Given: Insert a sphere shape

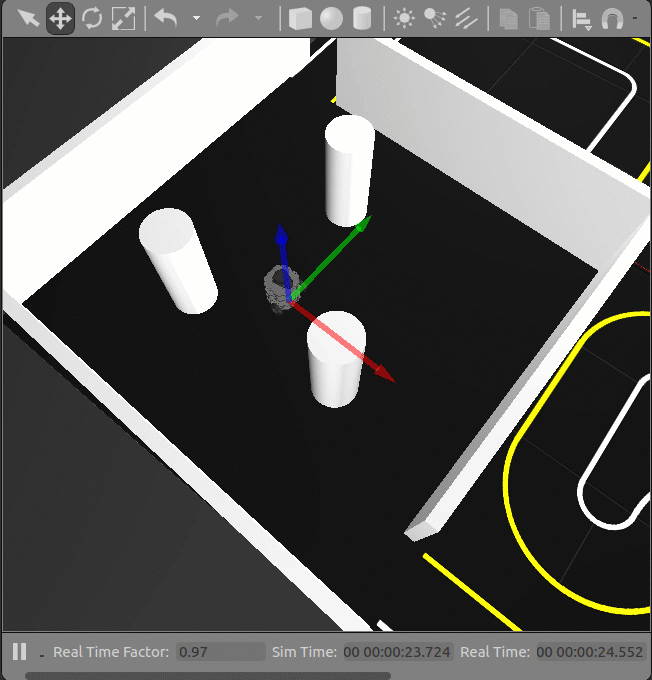Looking at the screenshot, I should tap(331, 18).
